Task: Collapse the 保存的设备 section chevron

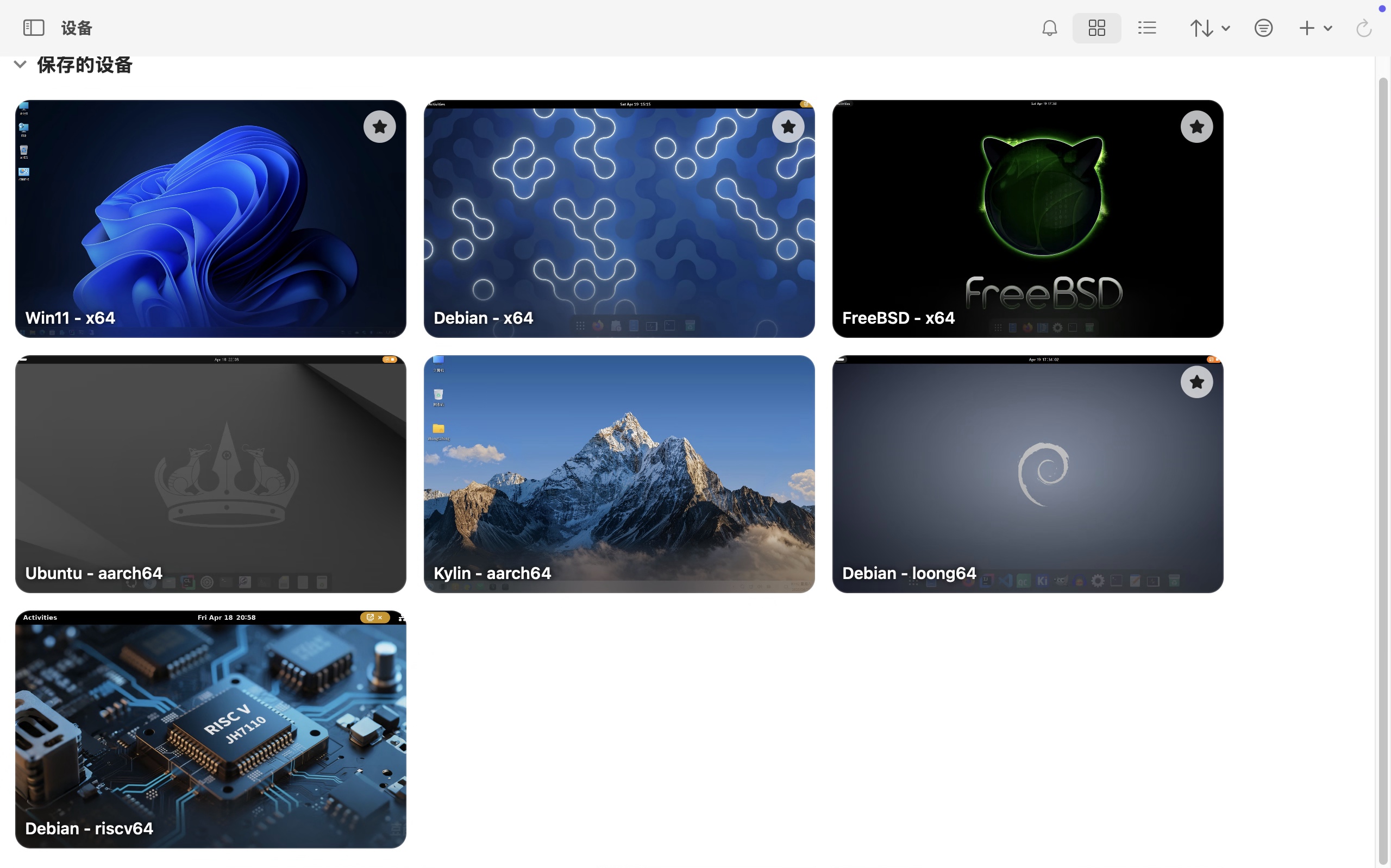Action: click(x=20, y=64)
